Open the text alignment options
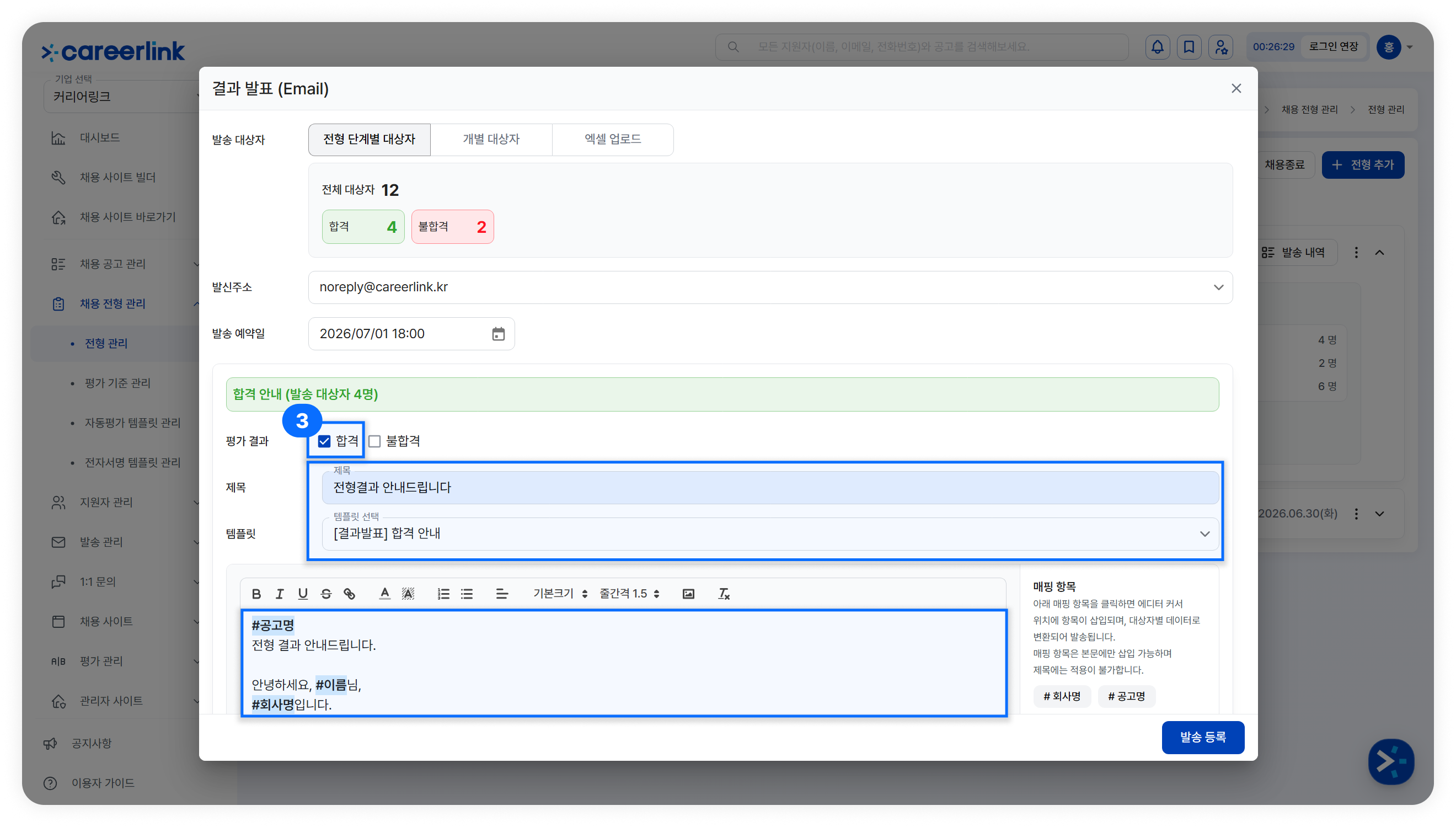The height and width of the screenshot is (827, 1456). tap(502, 594)
